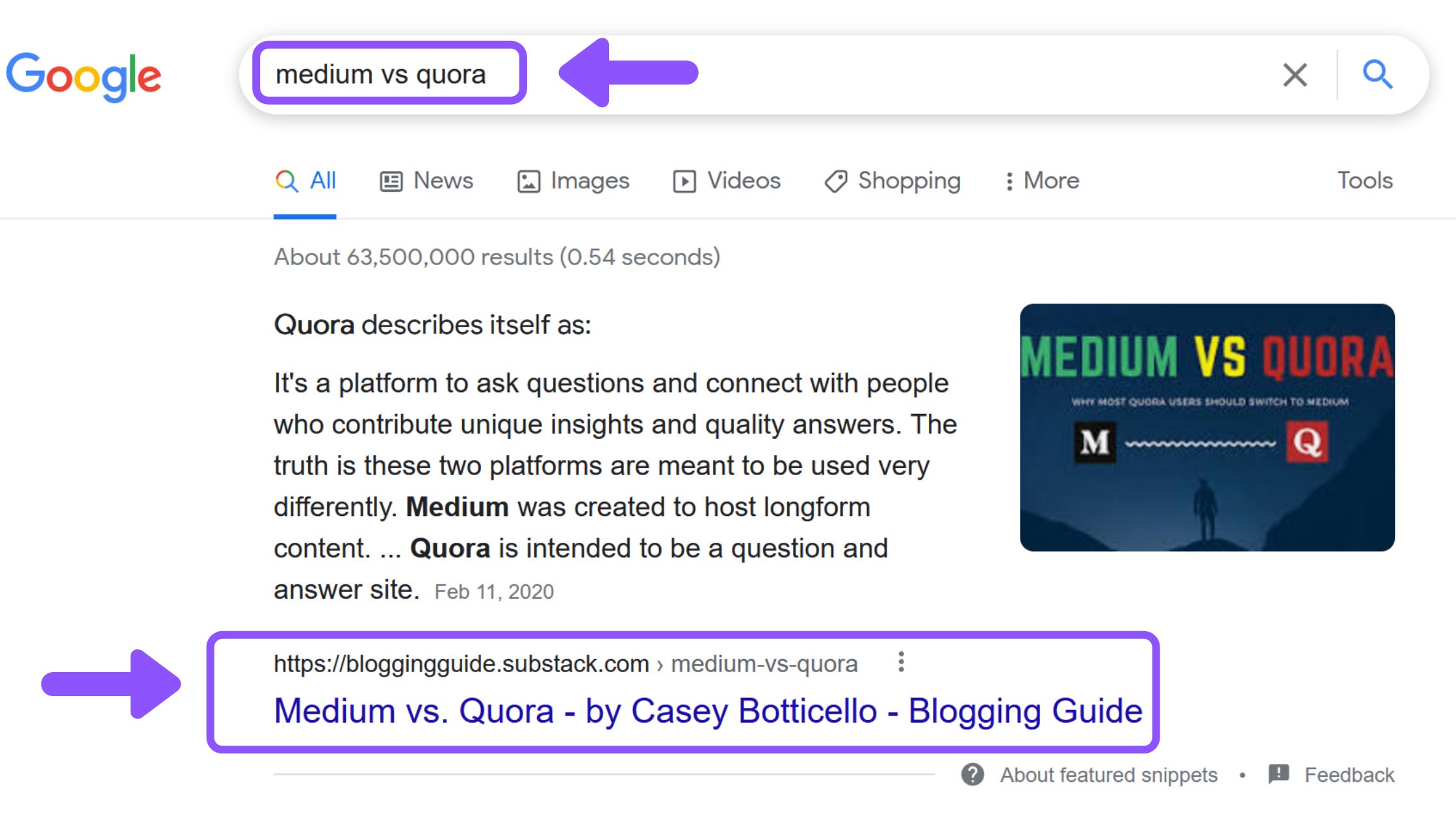1456x819 pixels.
Task: Click the Videos tab icon
Action: tap(683, 181)
